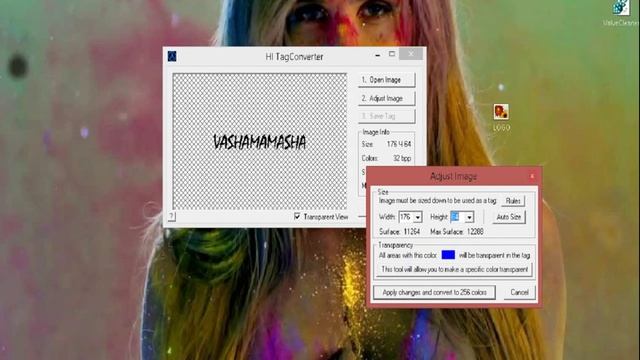Pick the blue transparency color swatch
Image resolution: width=640 pixels, height=360 pixels.
tap(448, 255)
